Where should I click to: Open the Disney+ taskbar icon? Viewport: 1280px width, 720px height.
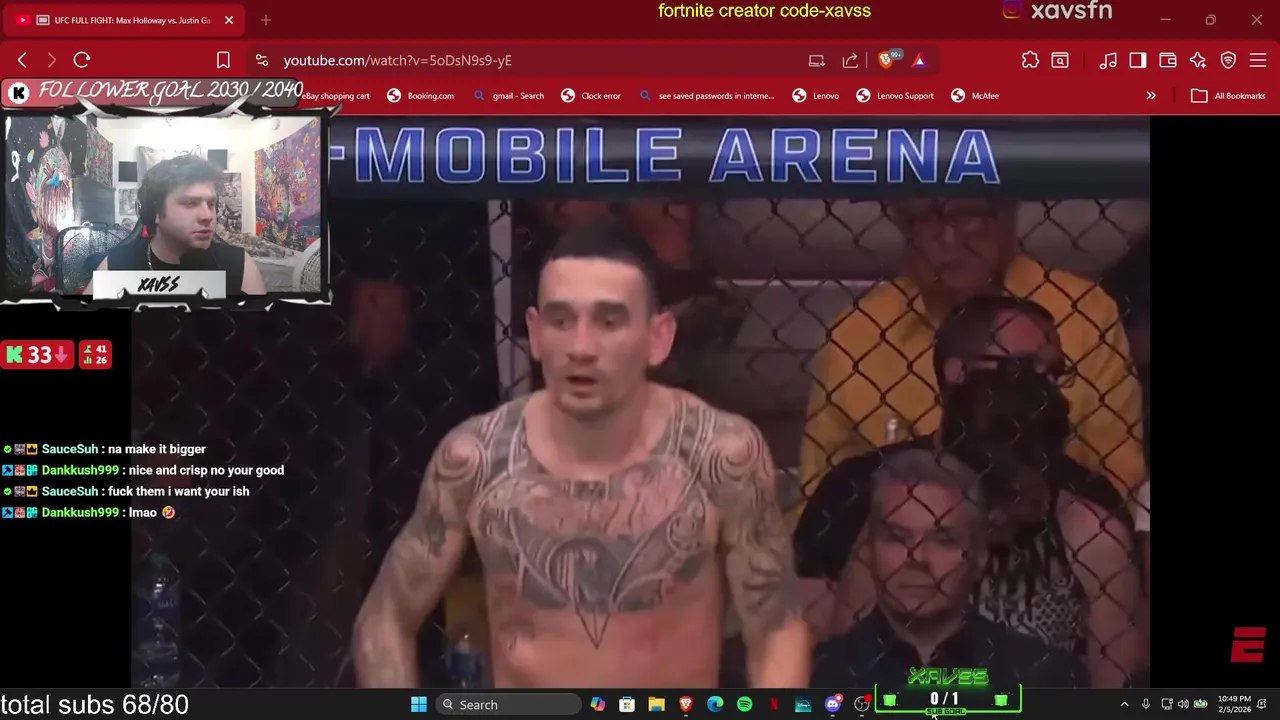pyautogui.click(x=803, y=705)
